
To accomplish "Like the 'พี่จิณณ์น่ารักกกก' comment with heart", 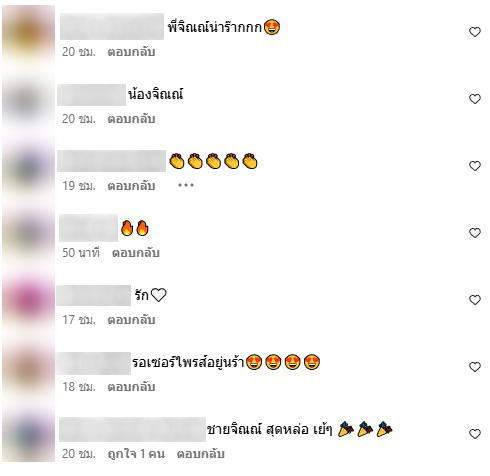I will (475, 32).
